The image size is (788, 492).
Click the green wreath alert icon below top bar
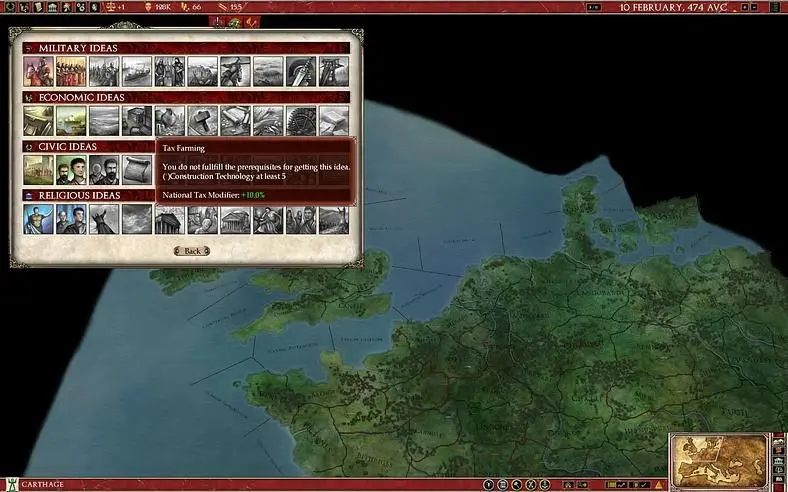(234, 22)
